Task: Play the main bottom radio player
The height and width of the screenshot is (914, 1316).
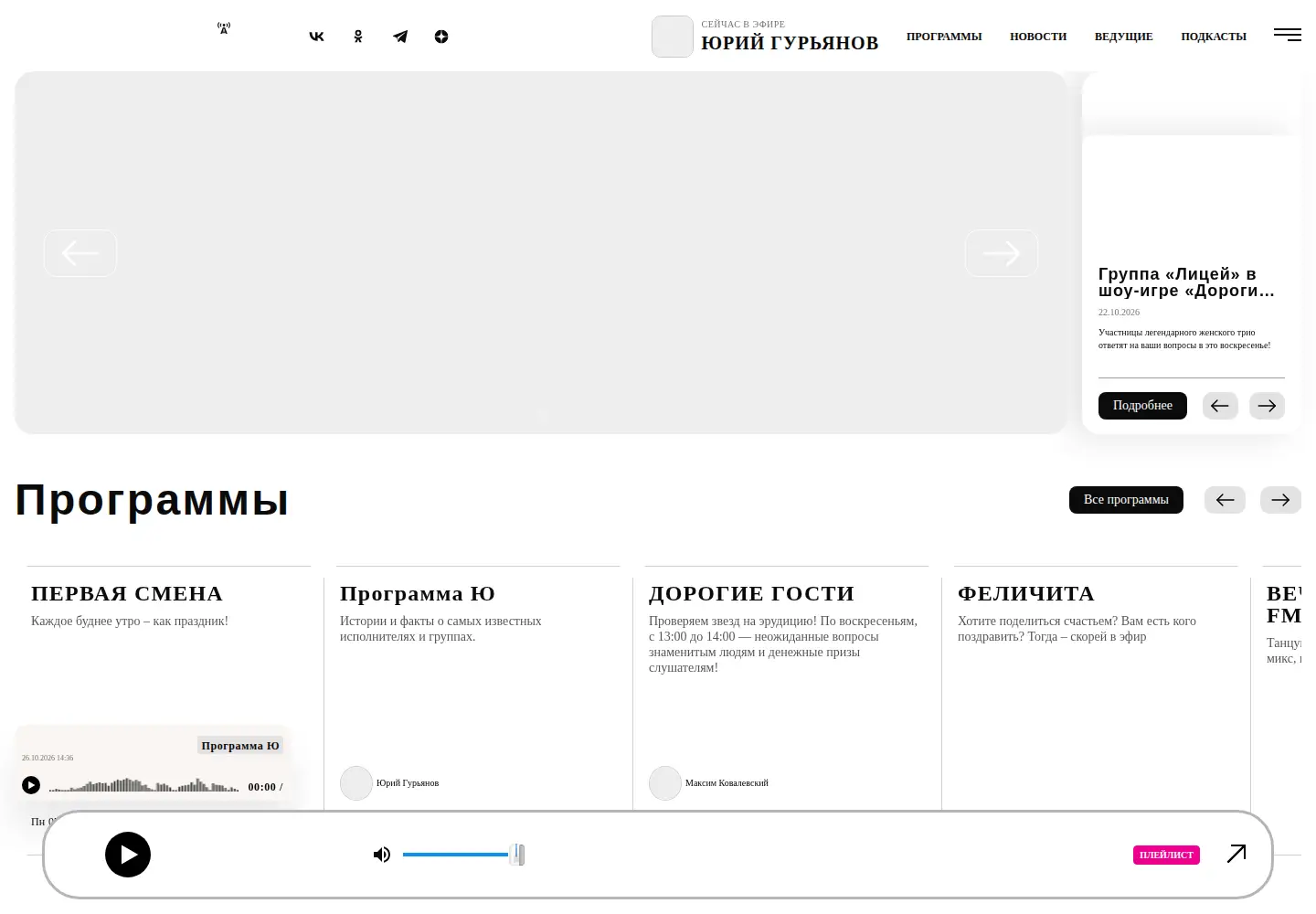Action: (128, 855)
